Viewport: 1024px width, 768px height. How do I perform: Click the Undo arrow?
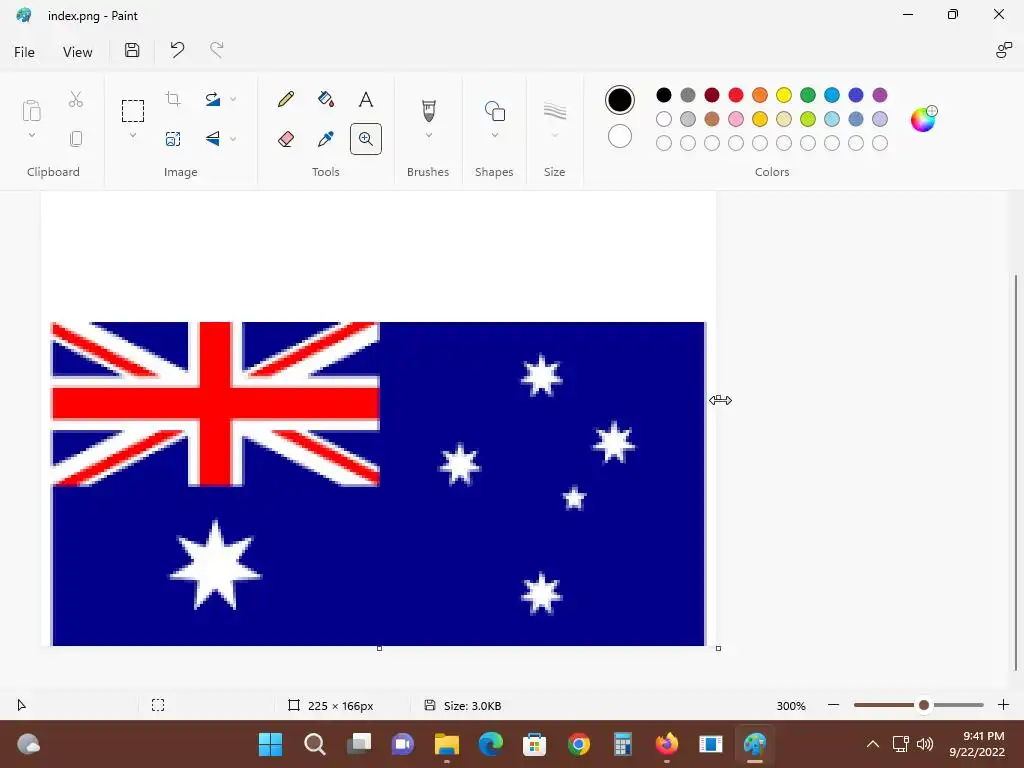(x=177, y=50)
